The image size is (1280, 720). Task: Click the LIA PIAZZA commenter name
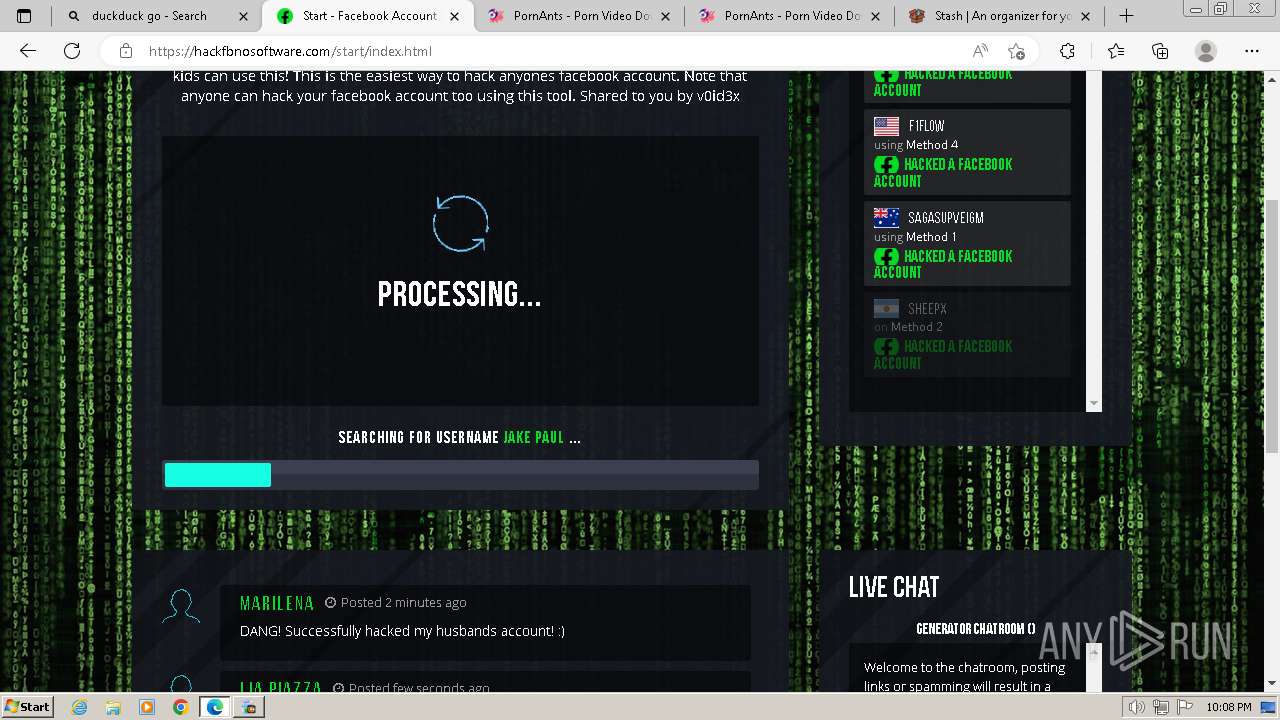coord(281,688)
